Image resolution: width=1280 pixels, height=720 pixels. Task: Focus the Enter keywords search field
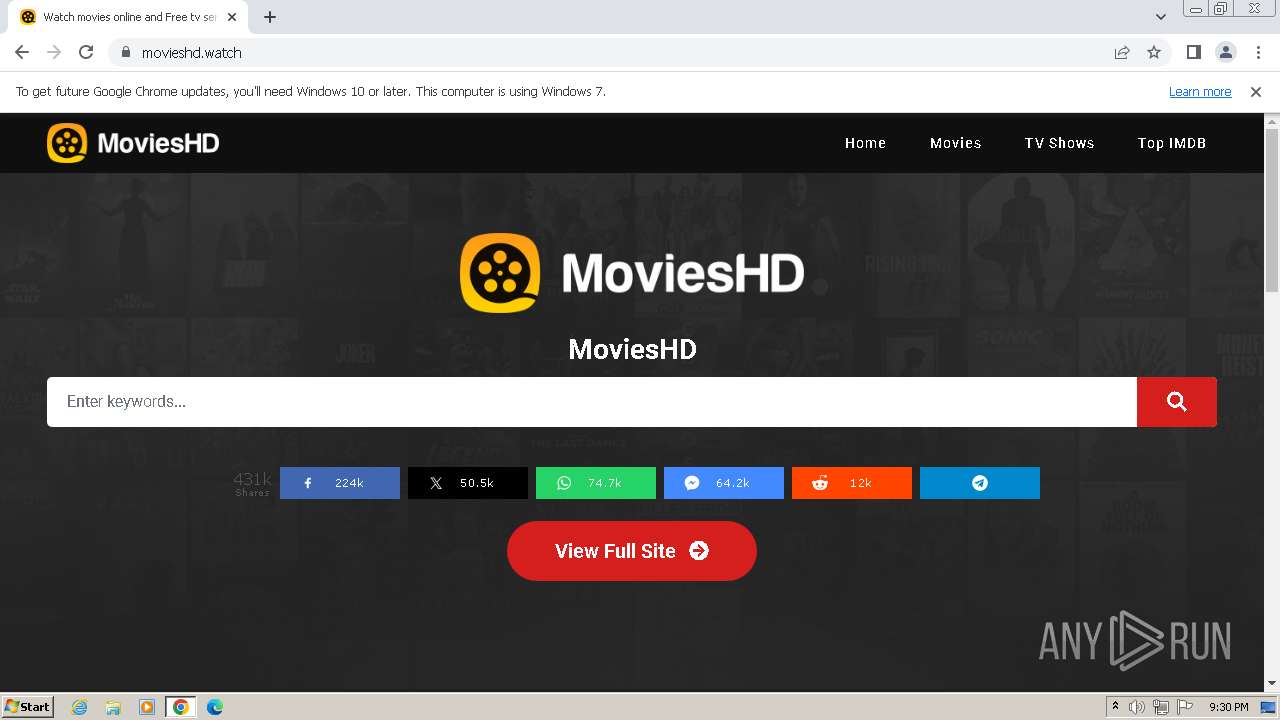tap(592, 402)
